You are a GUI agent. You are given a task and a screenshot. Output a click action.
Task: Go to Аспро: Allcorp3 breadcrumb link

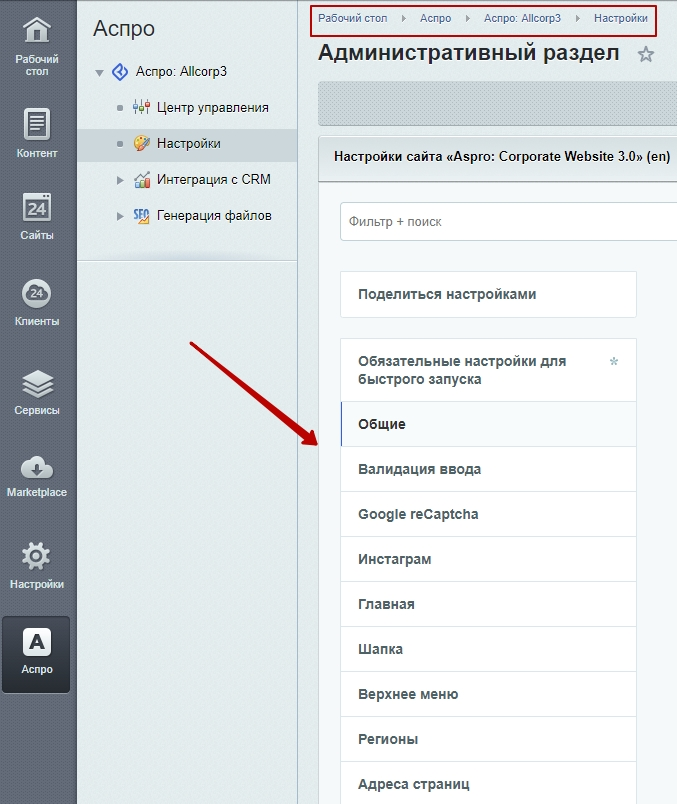pyautogui.click(x=522, y=18)
